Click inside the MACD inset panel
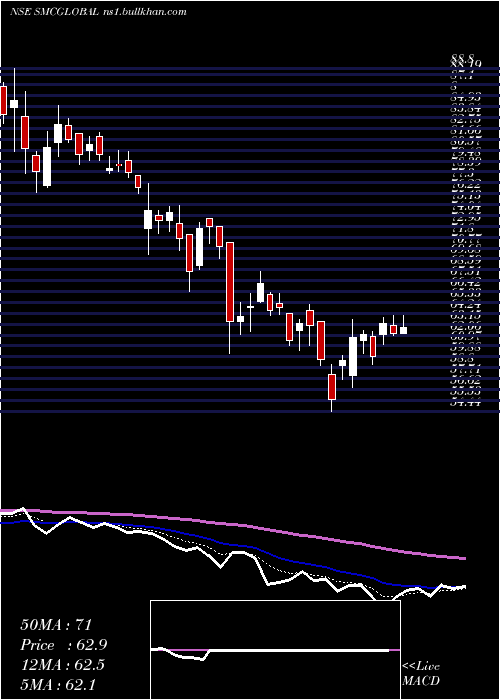The image size is (500, 700). [x=275, y=650]
